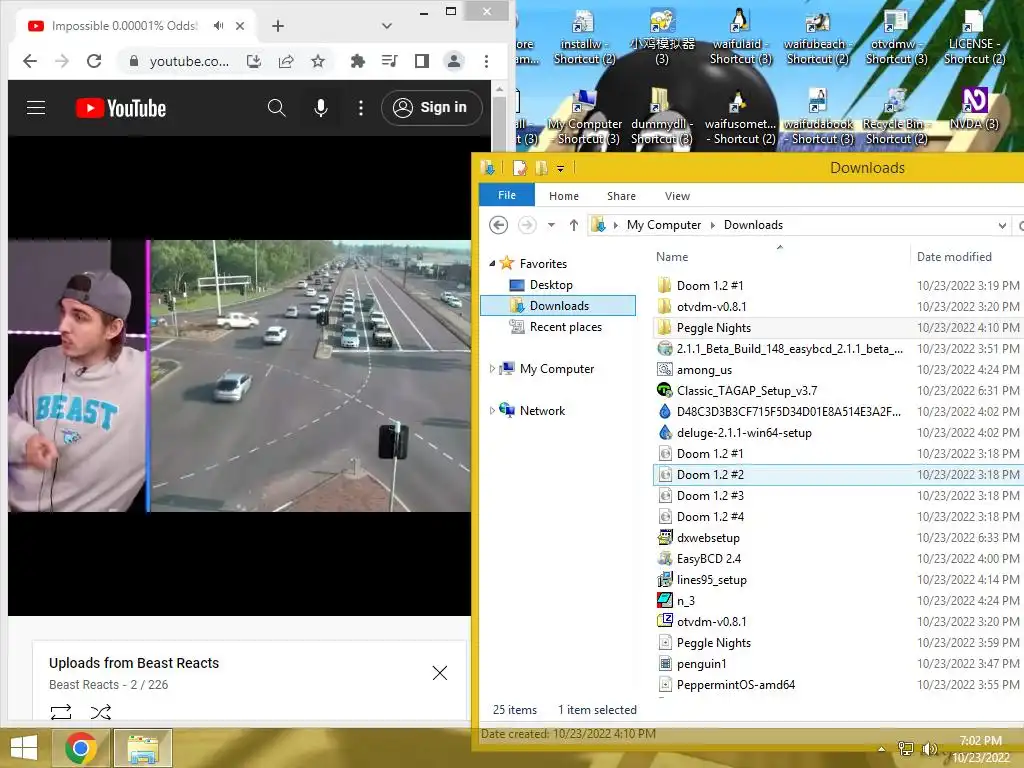
Task: Open the Home ribbon tab
Action: click(564, 196)
